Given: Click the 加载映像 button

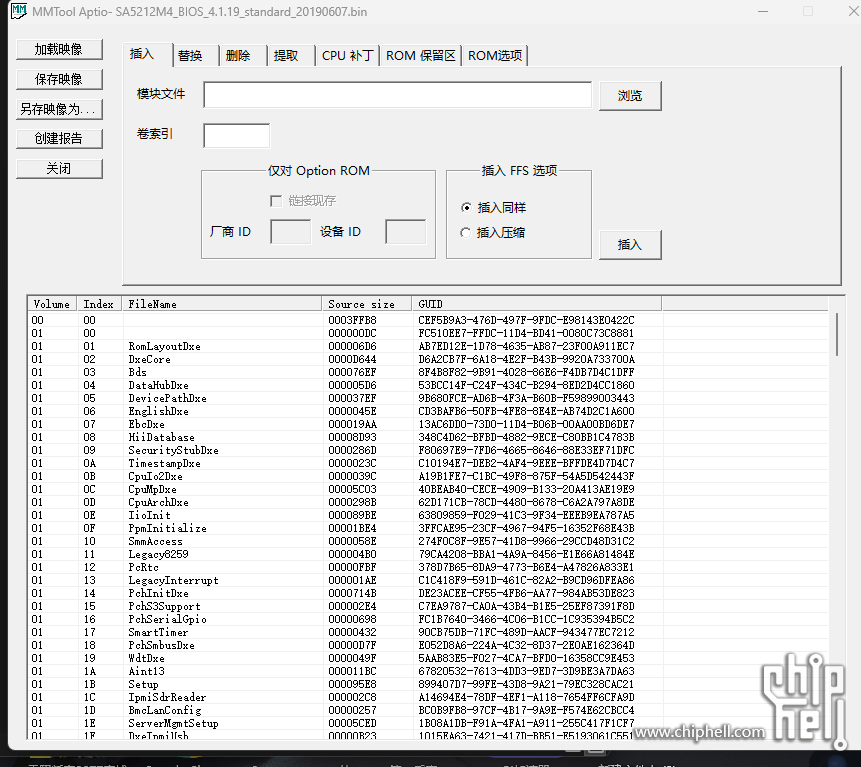Looking at the screenshot, I should coord(59,49).
